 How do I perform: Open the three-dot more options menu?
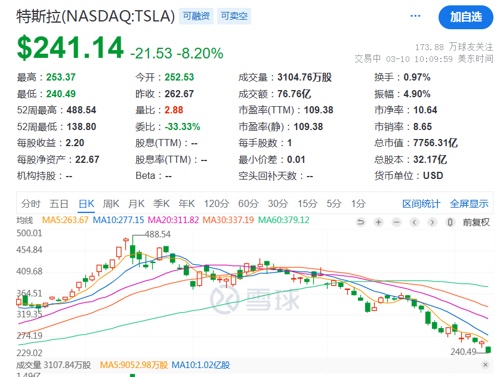click(x=415, y=16)
